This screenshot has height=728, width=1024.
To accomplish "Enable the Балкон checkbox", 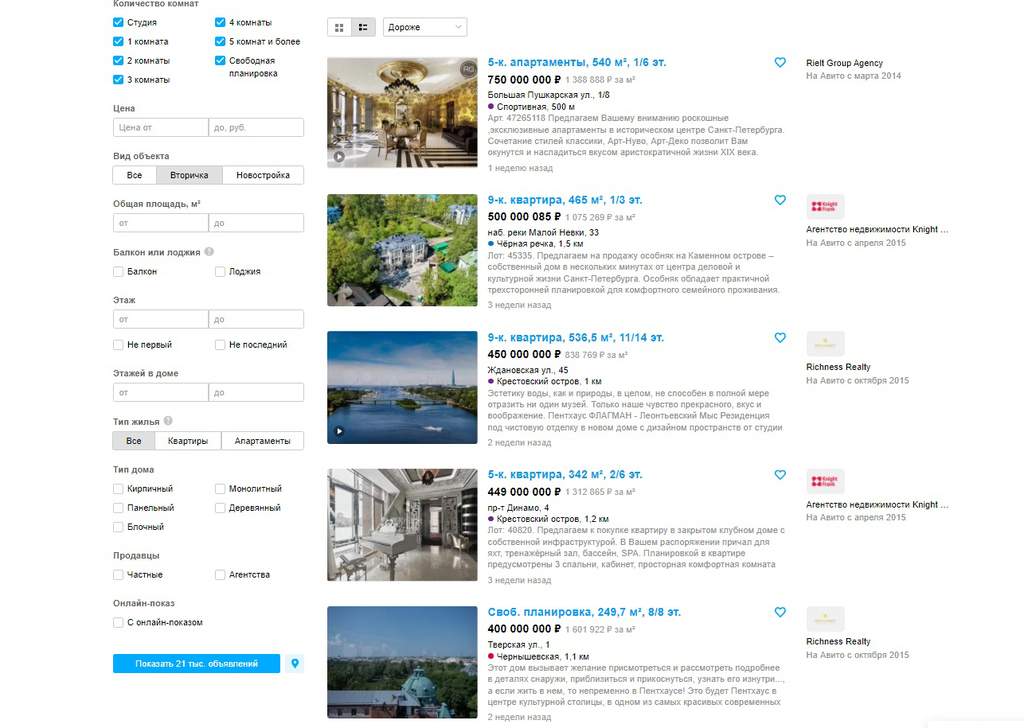I will 118,272.
